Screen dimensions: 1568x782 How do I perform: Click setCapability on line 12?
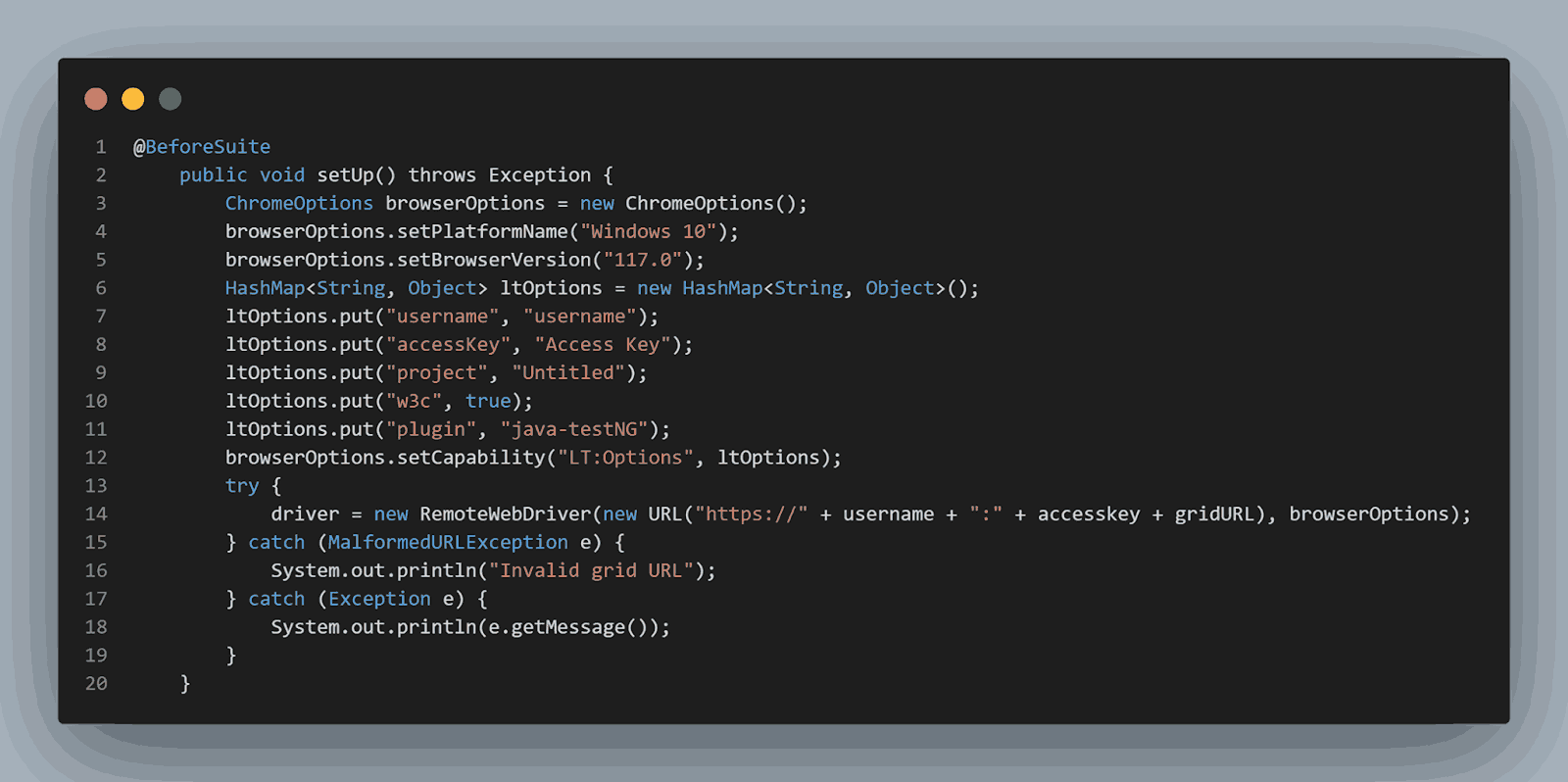click(x=471, y=458)
